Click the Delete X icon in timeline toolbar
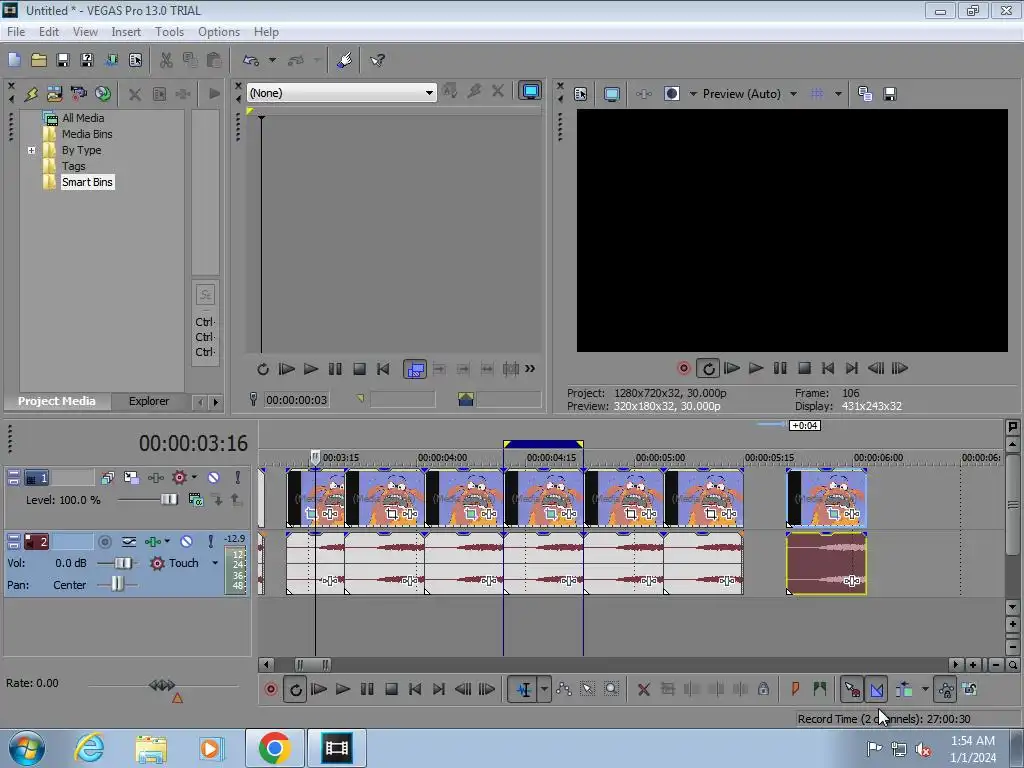 (643, 690)
